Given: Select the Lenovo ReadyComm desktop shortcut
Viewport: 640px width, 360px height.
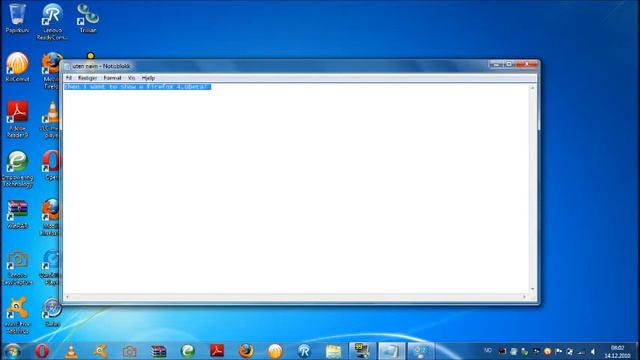Looking at the screenshot, I should click(52, 22).
